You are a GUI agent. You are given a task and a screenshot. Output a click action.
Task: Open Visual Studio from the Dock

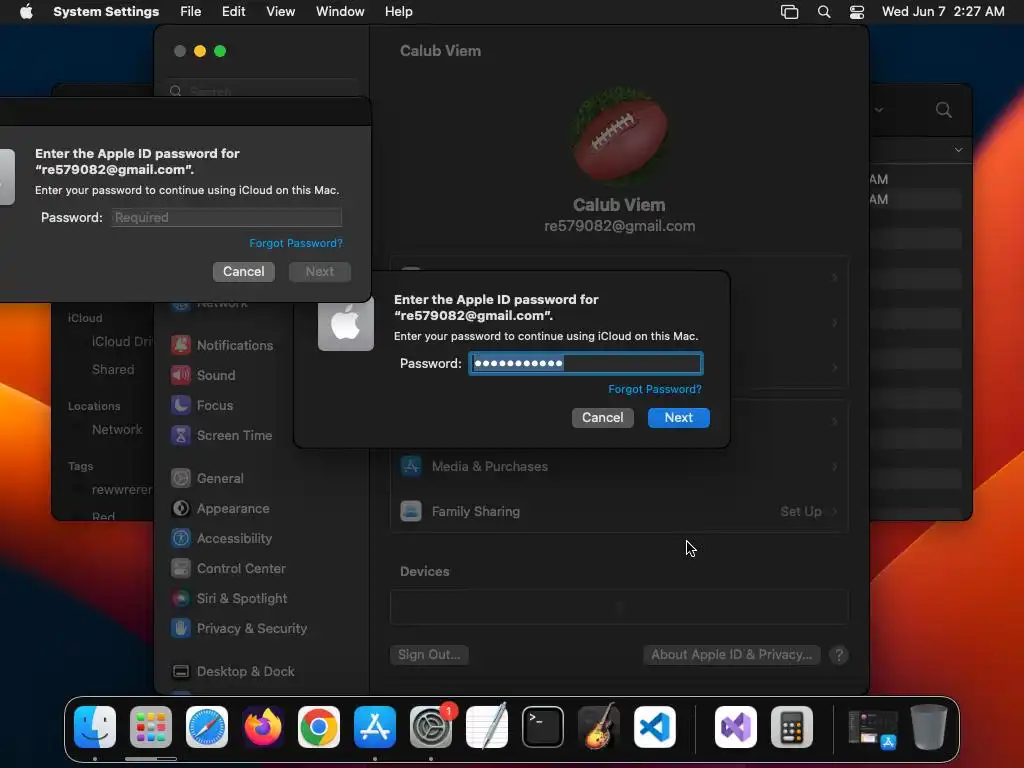pyautogui.click(x=736, y=727)
